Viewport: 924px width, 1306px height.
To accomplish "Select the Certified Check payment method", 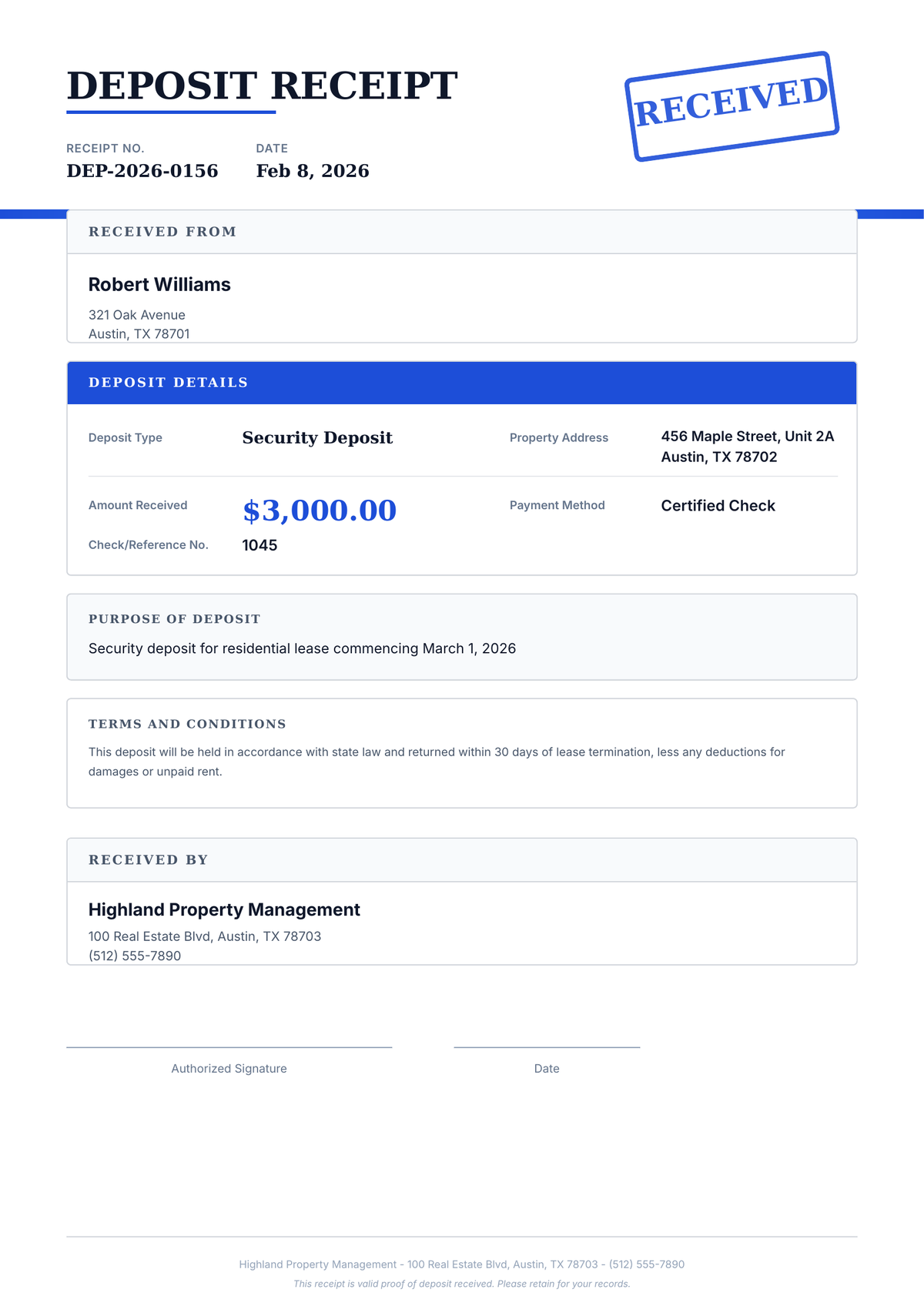I will 718,506.
